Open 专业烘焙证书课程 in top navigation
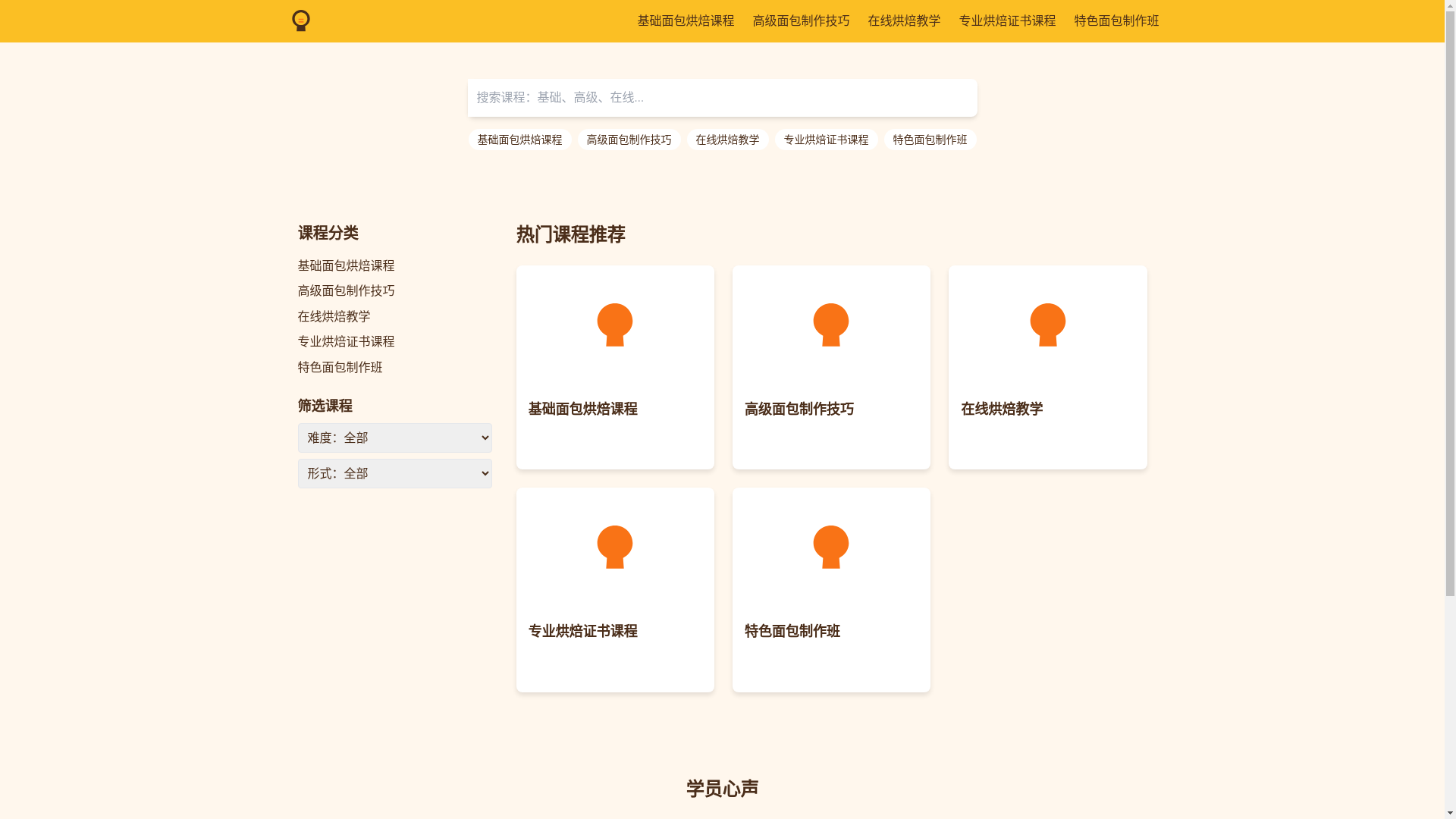 click(x=1006, y=20)
